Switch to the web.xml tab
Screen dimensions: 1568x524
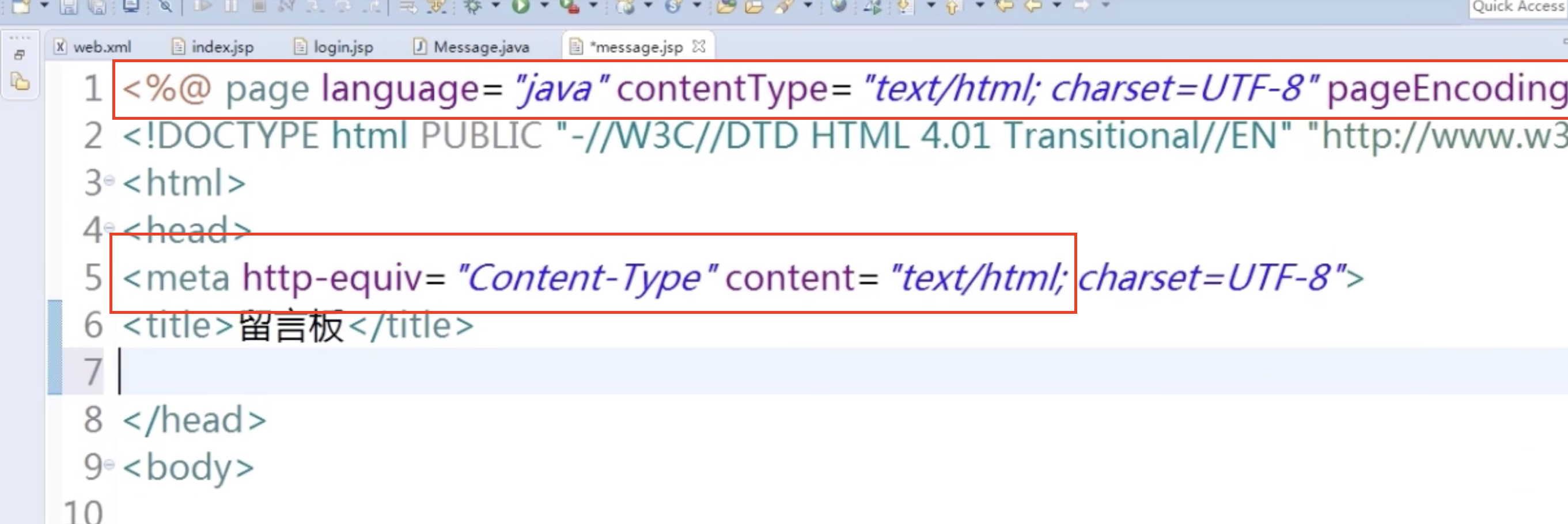coord(93,47)
